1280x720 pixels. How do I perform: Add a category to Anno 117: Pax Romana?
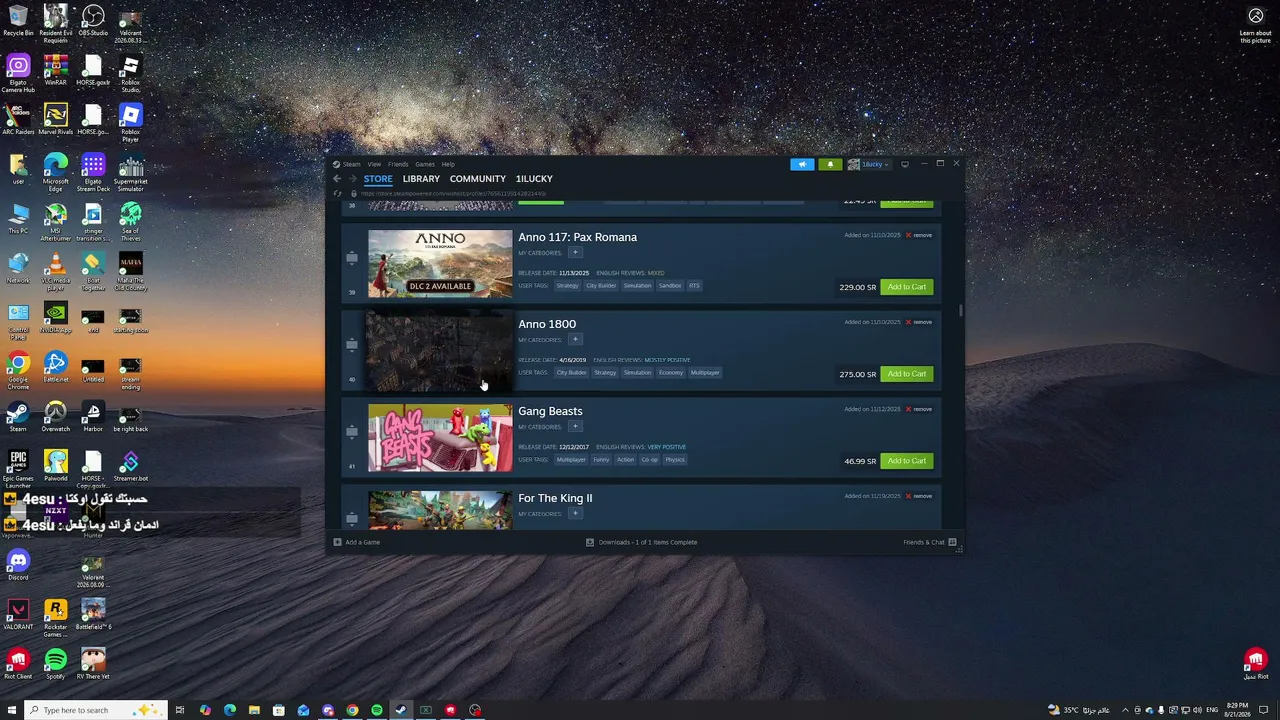[575, 253]
